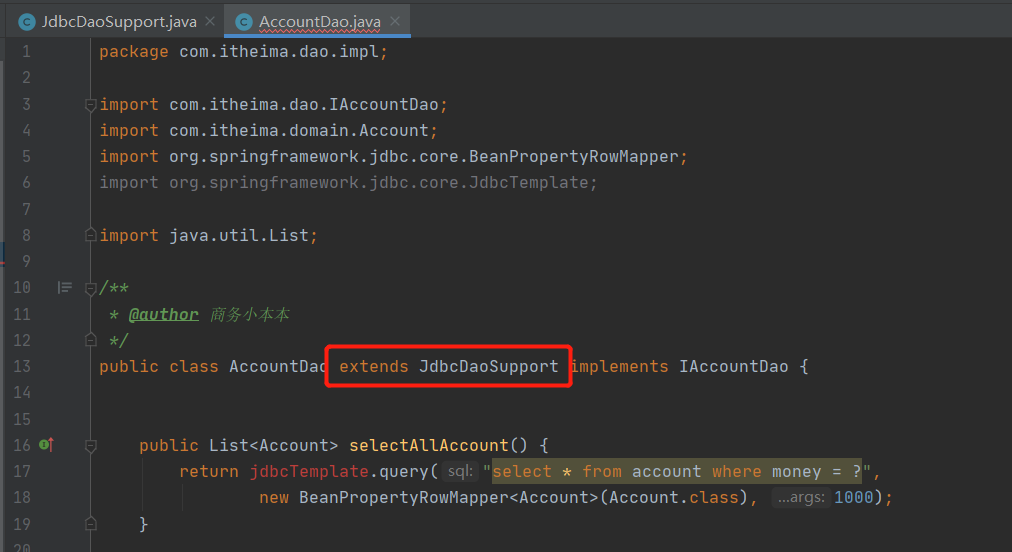1012x552 pixels.
Task: Click the @author Javadoc tag
Action: (x=163, y=314)
